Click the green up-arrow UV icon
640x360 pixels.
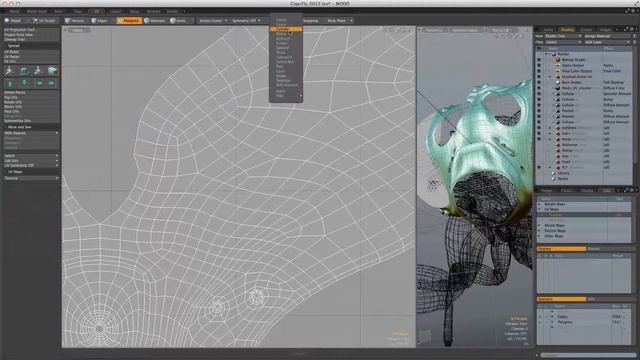[11, 83]
